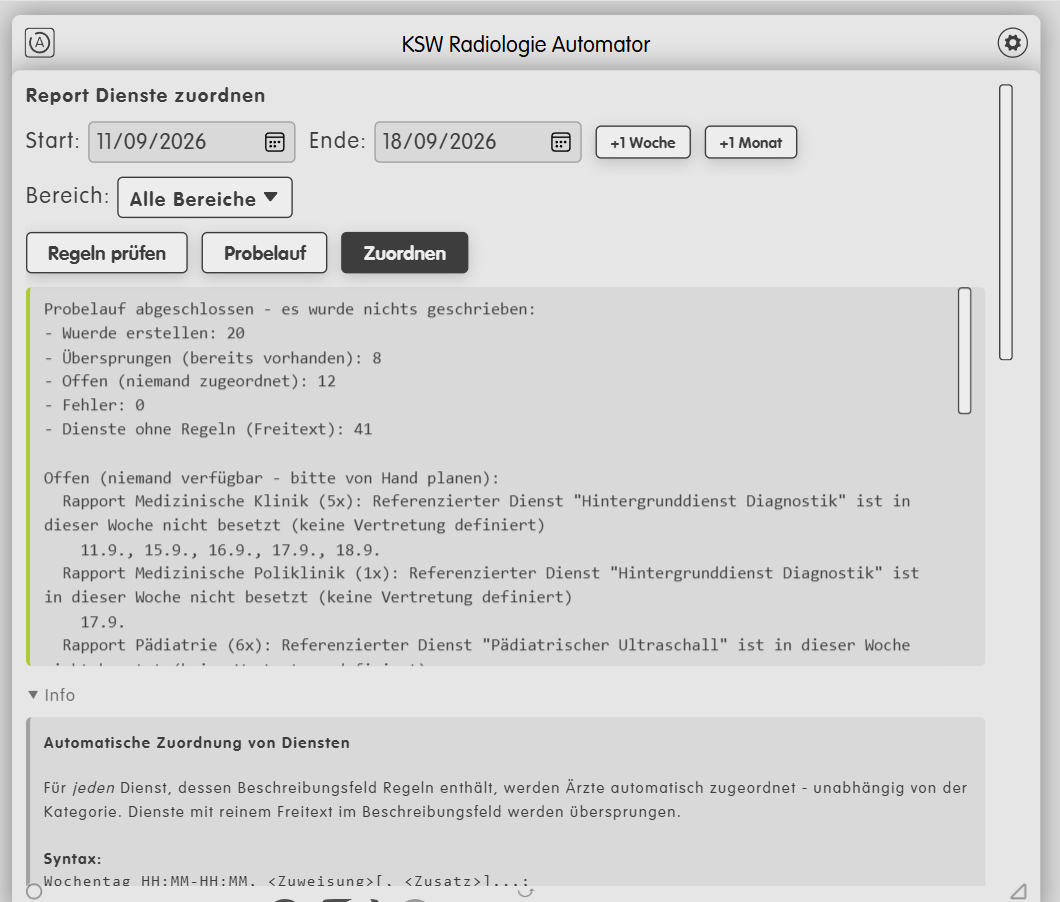Click the main panel scrollbar thumb
1060x902 pixels.
coord(1006,222)
